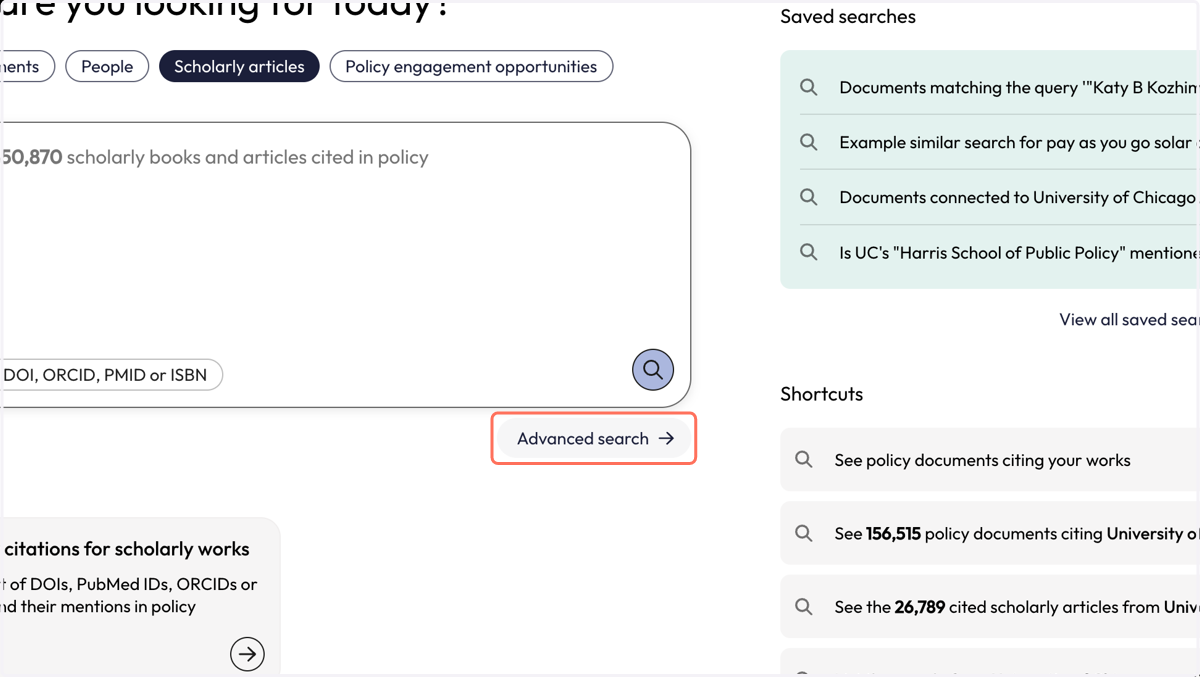Open shortcut showing 26,789 cited scholarly articles

(x=990, y=607)
